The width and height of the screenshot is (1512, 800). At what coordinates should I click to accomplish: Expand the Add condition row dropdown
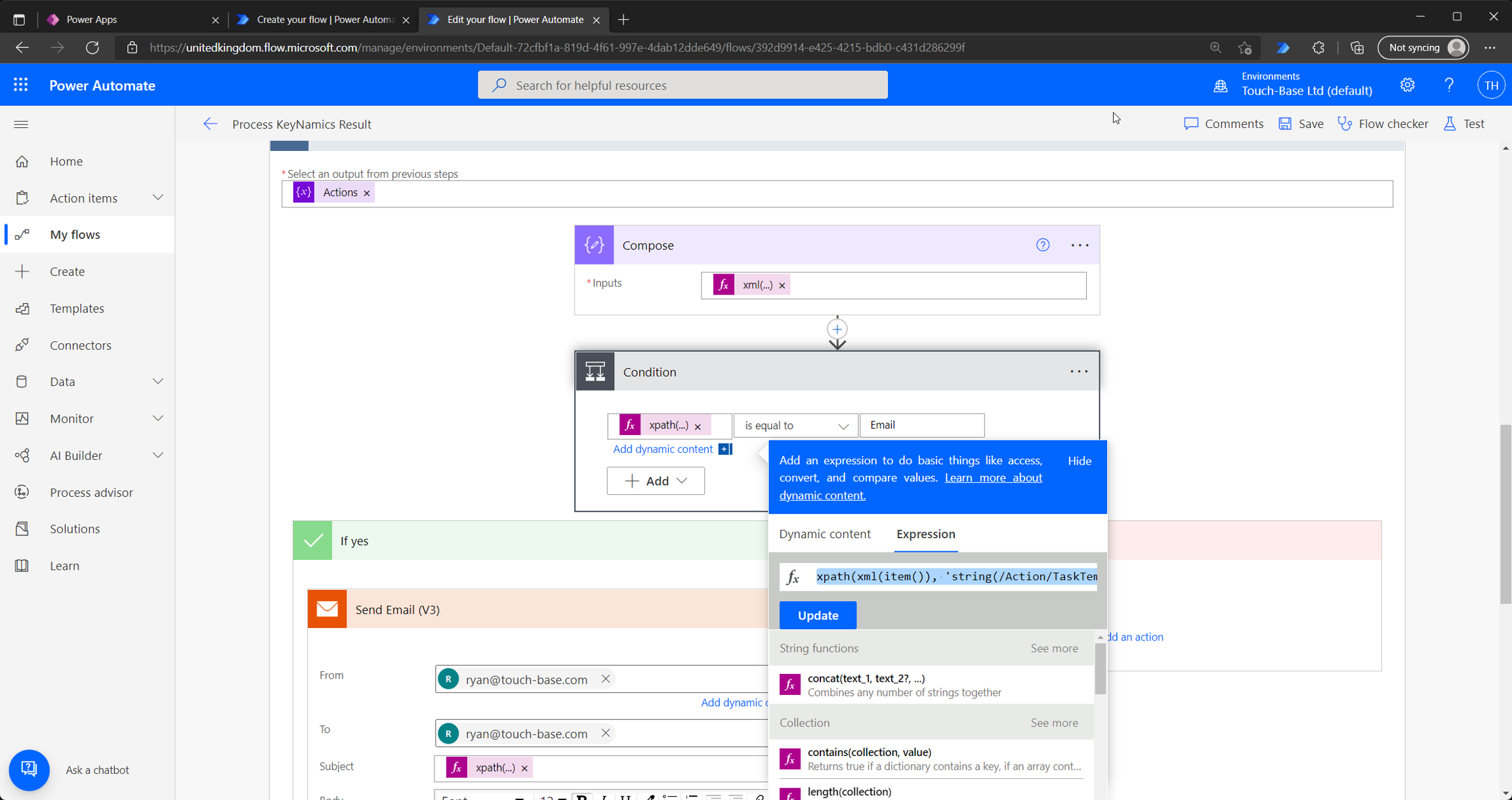pyautogui.click(x=656, y=481)
